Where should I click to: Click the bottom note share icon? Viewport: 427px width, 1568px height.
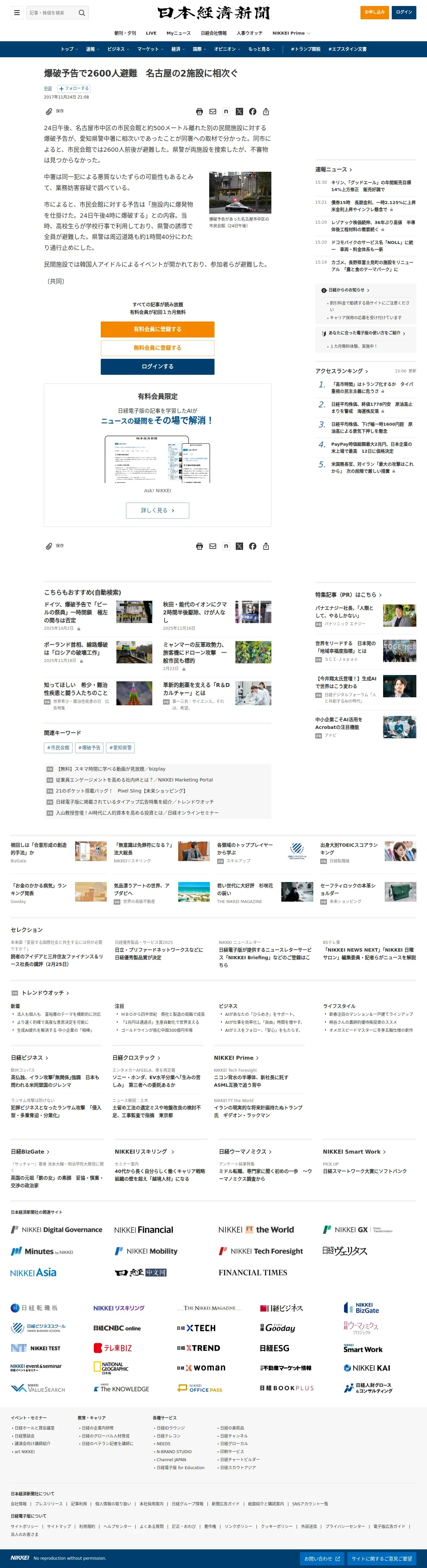[x=226, y=546]
